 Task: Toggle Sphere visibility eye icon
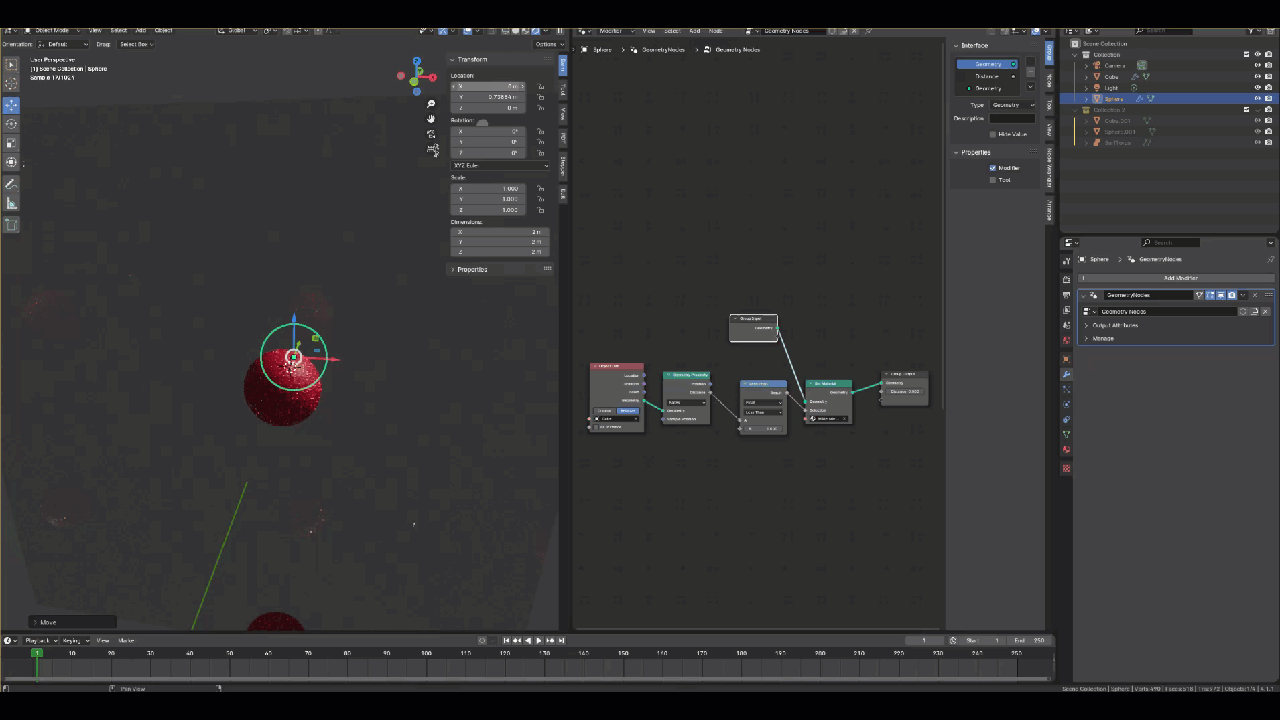pos(1258,99)
